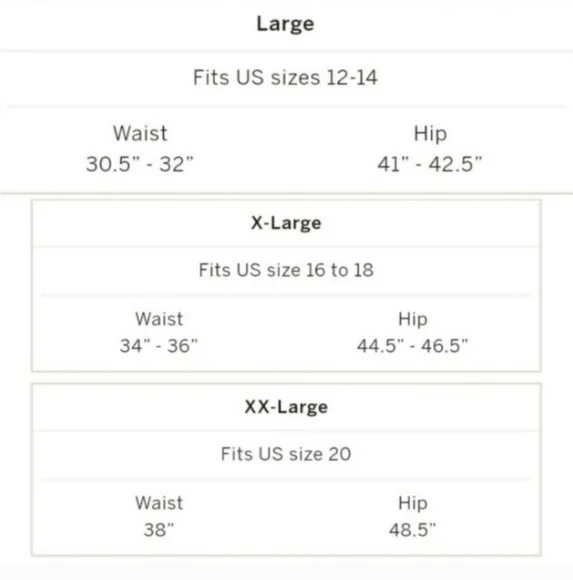Select the Large size heading
Image resolution: width=573 pixels, height=580 pixels.
coord(285,24)
